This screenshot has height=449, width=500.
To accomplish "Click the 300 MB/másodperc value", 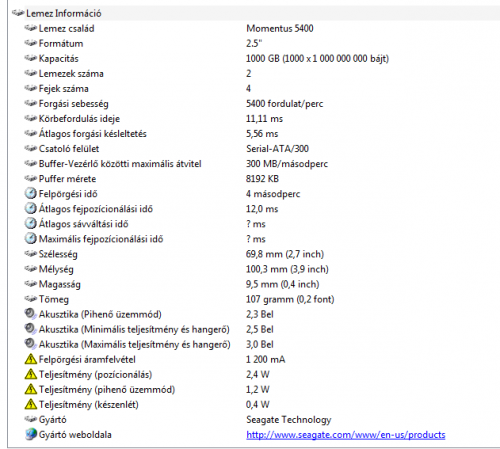I will (287, 164).
